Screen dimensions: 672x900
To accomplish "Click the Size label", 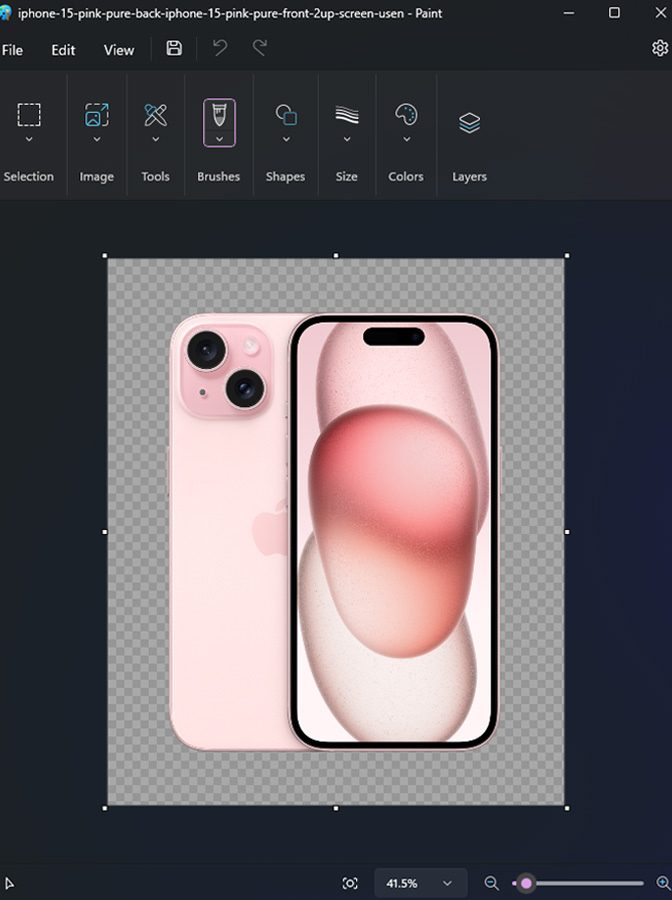I will (347, 176).
